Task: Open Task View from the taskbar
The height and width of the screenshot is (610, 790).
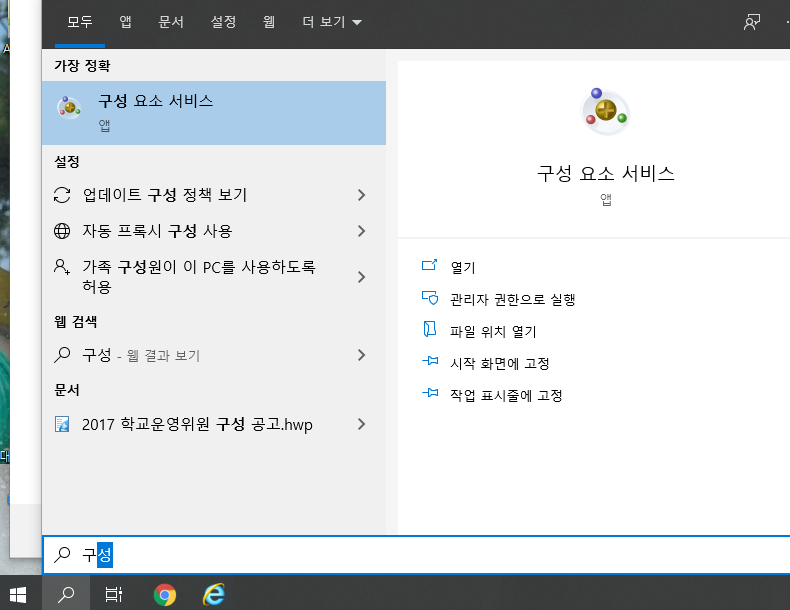Action: coord(113,595)
